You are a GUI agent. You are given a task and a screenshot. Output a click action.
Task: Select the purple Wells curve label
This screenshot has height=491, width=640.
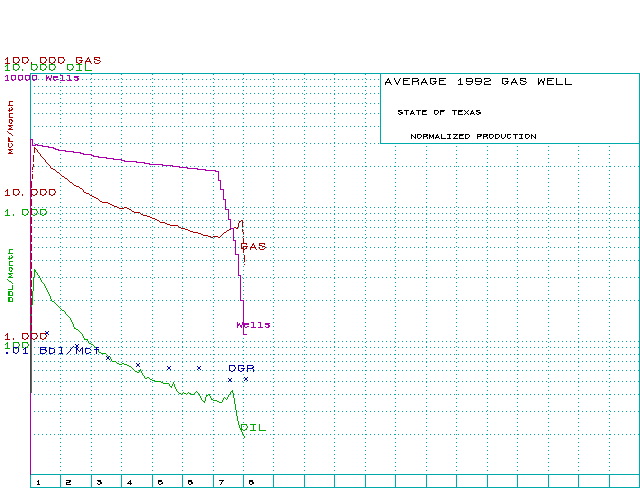click(253, 325)
